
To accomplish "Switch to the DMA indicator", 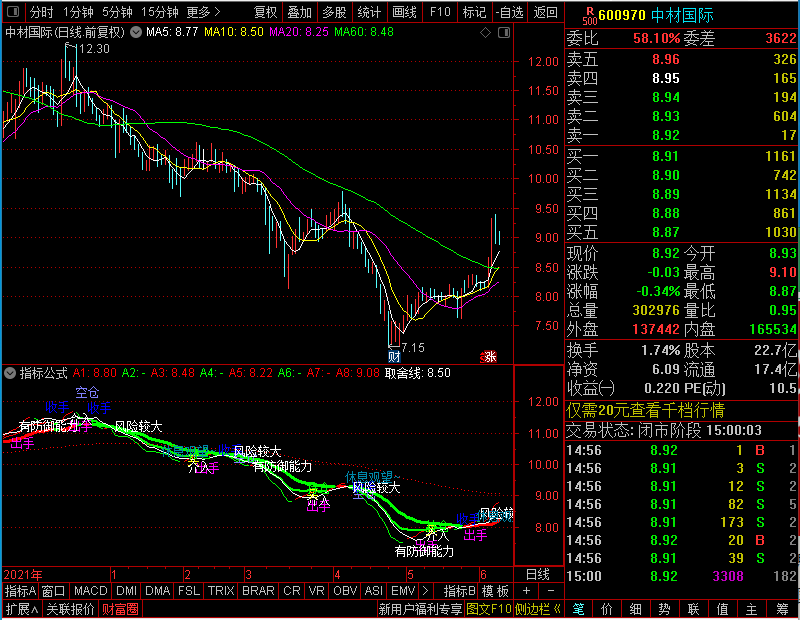I will tap(157, 591).
